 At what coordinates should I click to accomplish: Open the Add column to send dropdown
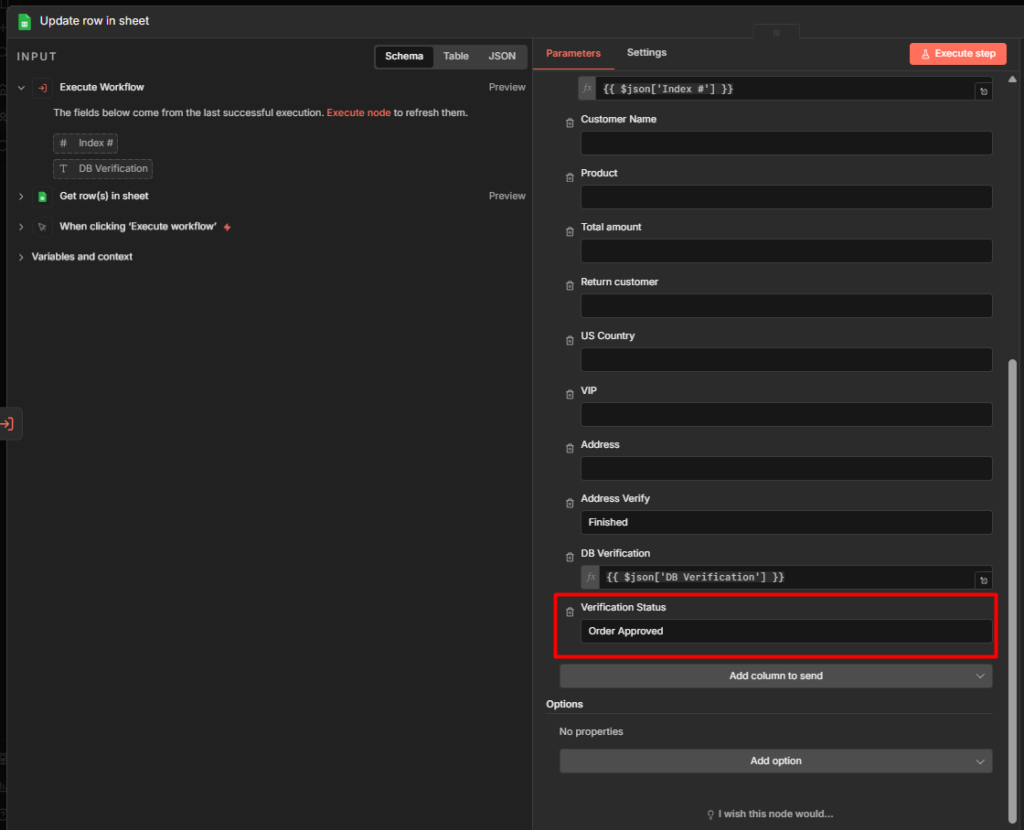(x=775, y=675)
